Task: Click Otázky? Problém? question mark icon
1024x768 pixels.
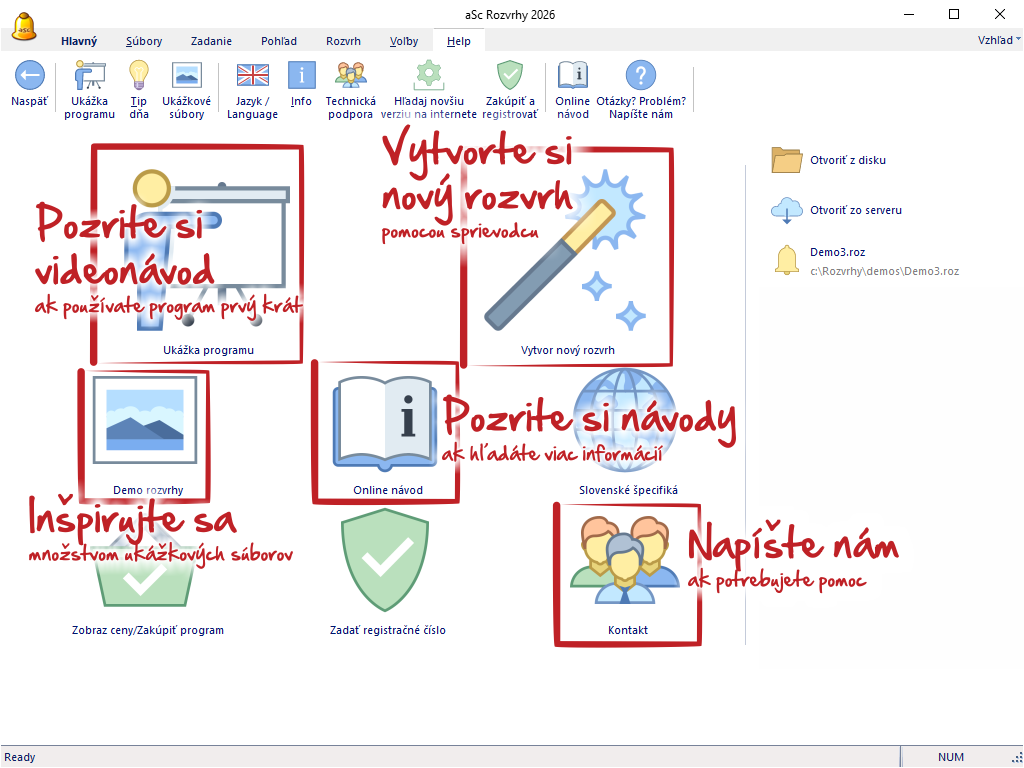Action: pyautogui.click(x=640, y=76)
